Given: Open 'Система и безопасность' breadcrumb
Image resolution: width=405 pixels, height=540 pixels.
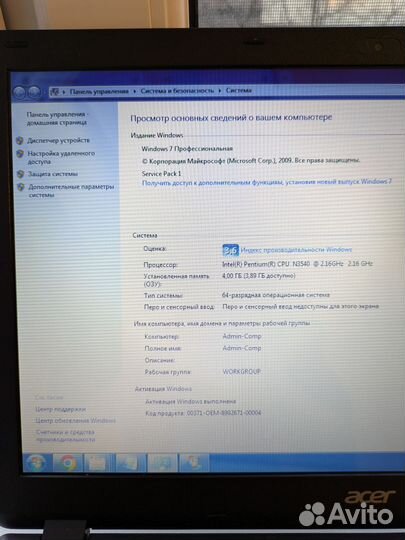Looking at the screenshot, I should tap(177, 91).
